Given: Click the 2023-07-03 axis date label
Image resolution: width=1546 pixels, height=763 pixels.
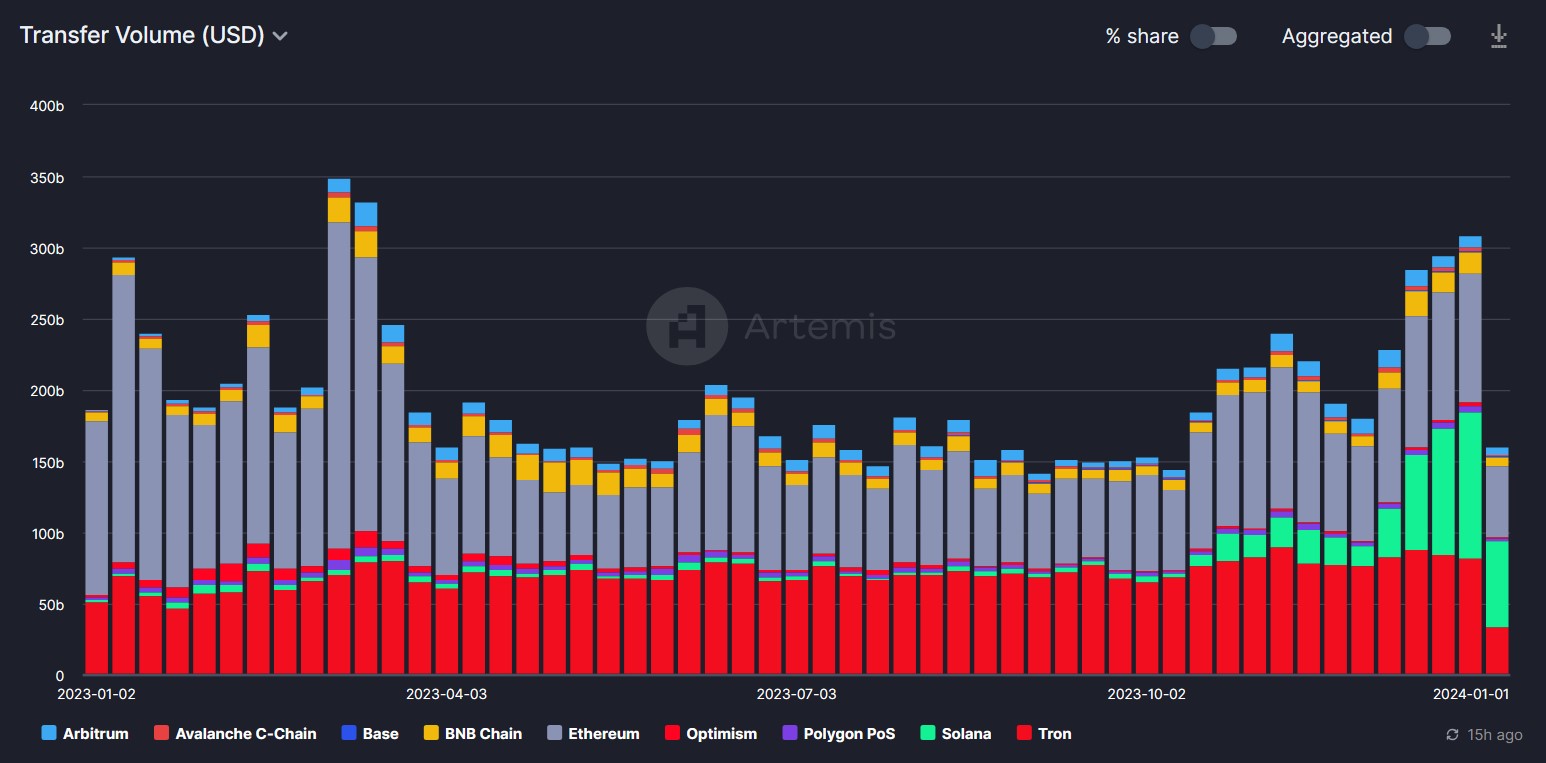Looking at the screenshot, I should 796,693.
